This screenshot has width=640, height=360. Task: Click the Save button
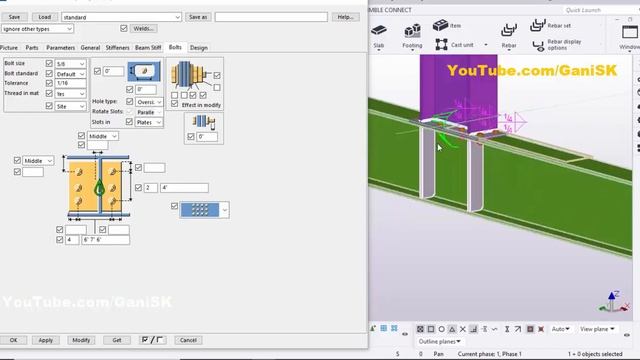(14, 17)
